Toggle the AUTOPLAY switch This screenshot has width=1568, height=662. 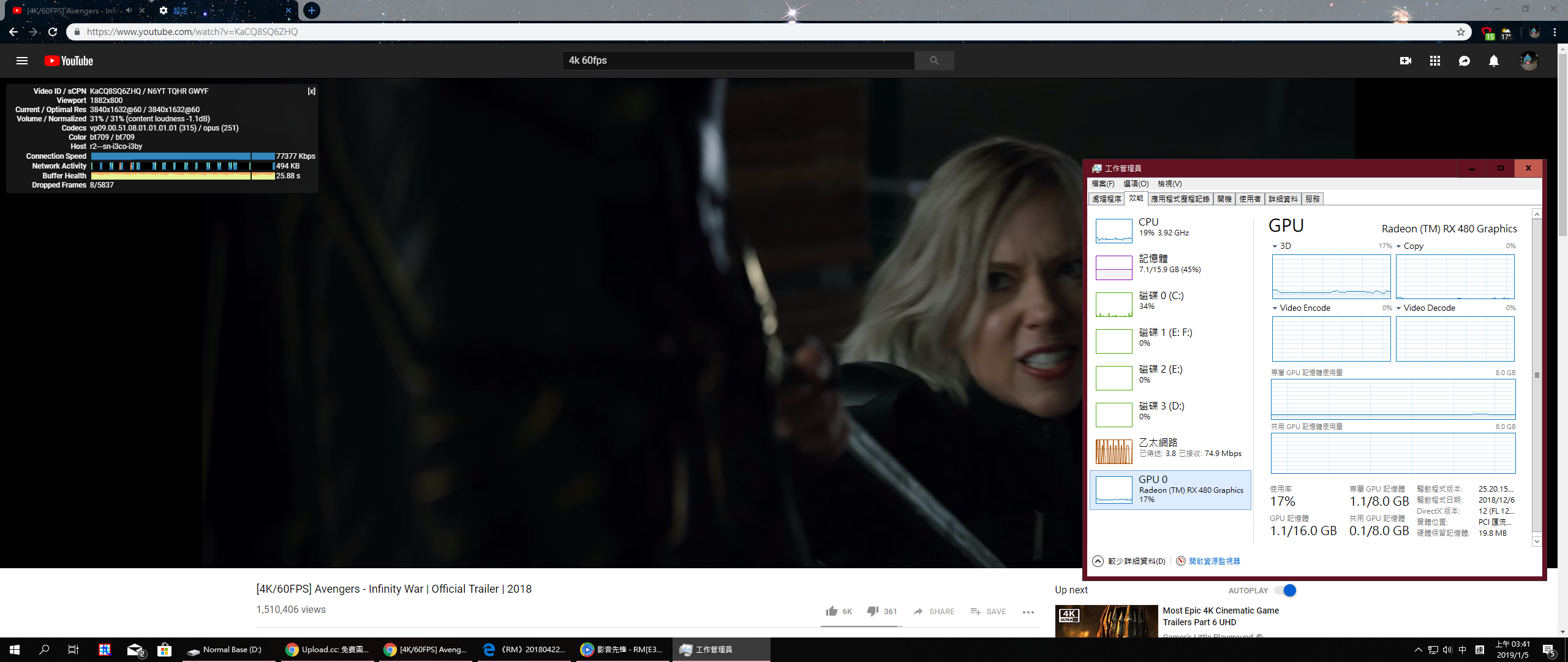[1285, 590]
